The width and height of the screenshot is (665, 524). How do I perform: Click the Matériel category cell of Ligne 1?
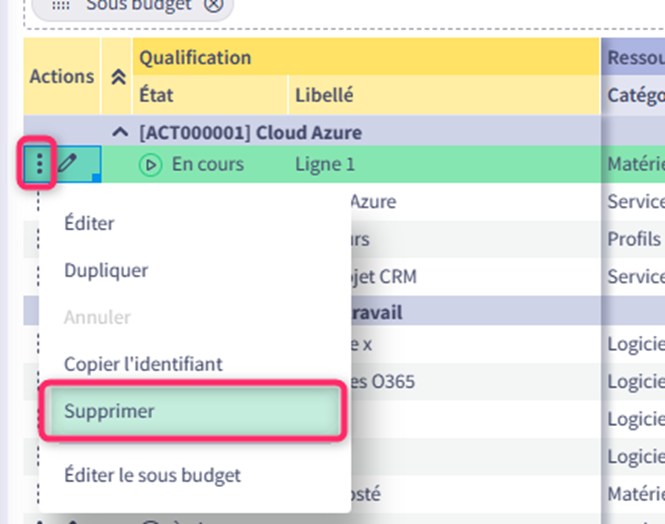click(x=634, y=164)
